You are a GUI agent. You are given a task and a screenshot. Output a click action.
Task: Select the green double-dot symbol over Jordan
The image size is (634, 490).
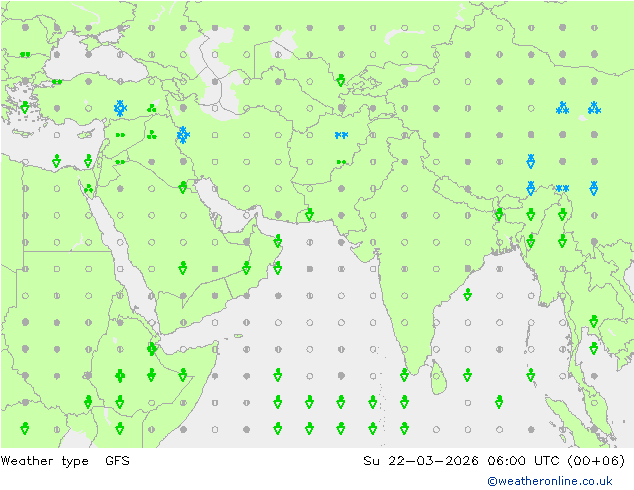tap(120, 162)
